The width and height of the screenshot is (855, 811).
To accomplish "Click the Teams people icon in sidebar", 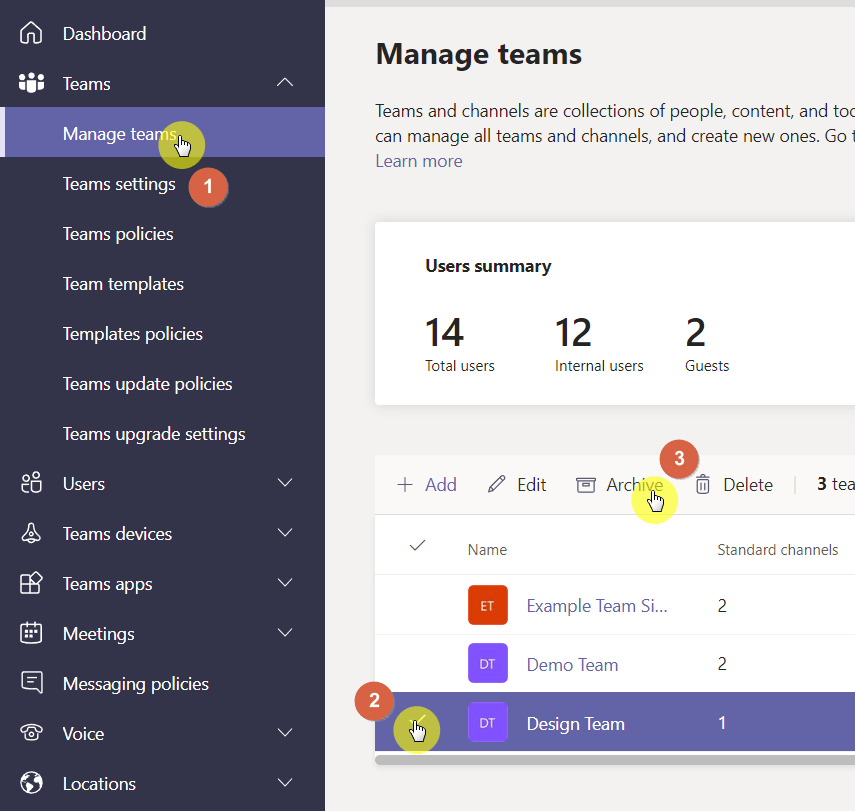I will [31, 83].
